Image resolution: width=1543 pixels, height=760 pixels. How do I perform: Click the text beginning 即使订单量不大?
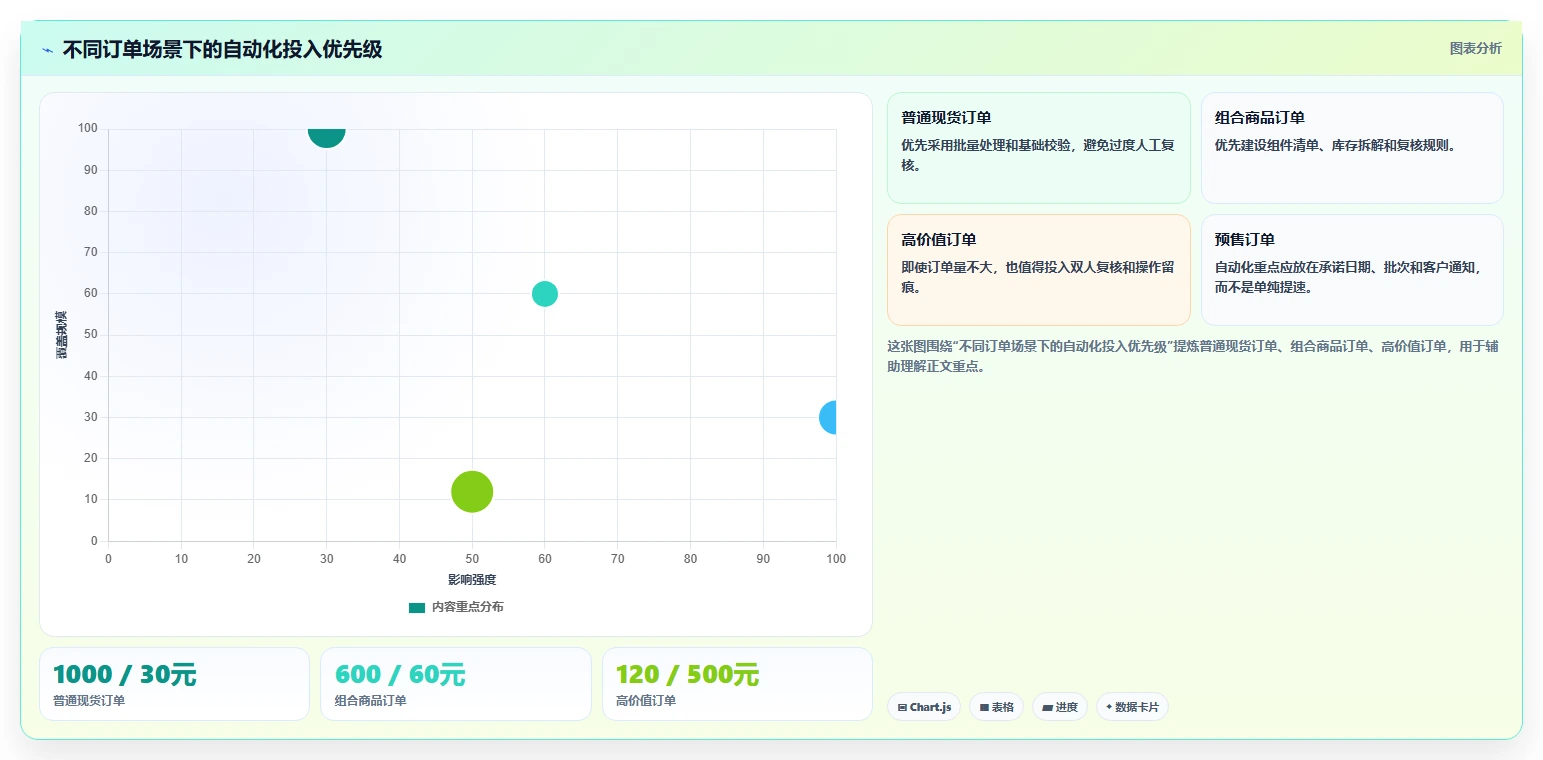click(1038, 277)
